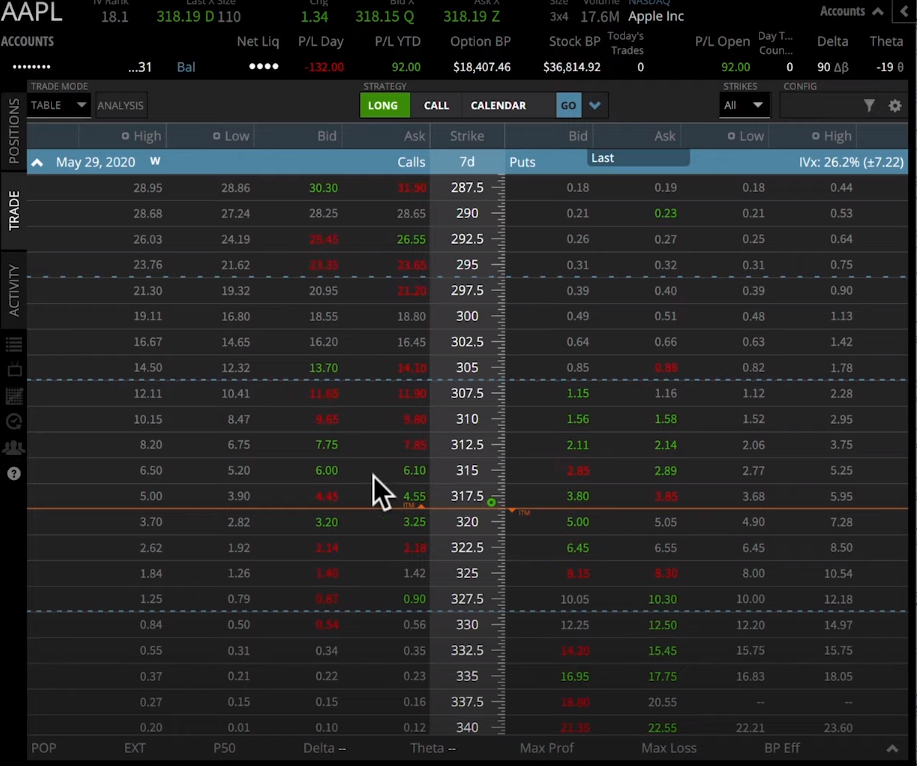Screen dimensions: 917x766
Task: Open the question mark help icon
Action: point(14,474)
